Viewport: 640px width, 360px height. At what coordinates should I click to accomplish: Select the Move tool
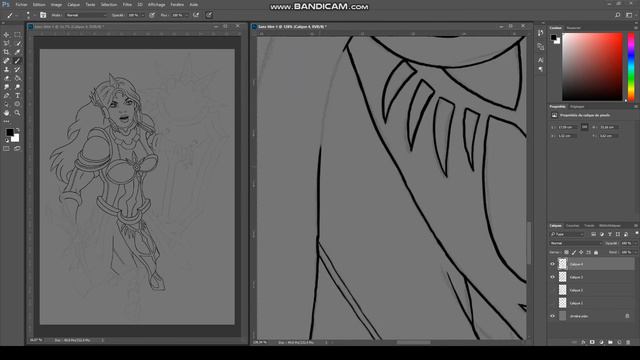pyautogui.click(x=6, y=35)
